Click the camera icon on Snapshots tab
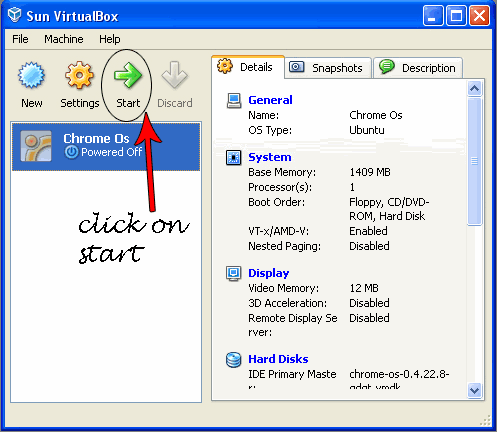The image size is (497, 432). click(297, 67)
